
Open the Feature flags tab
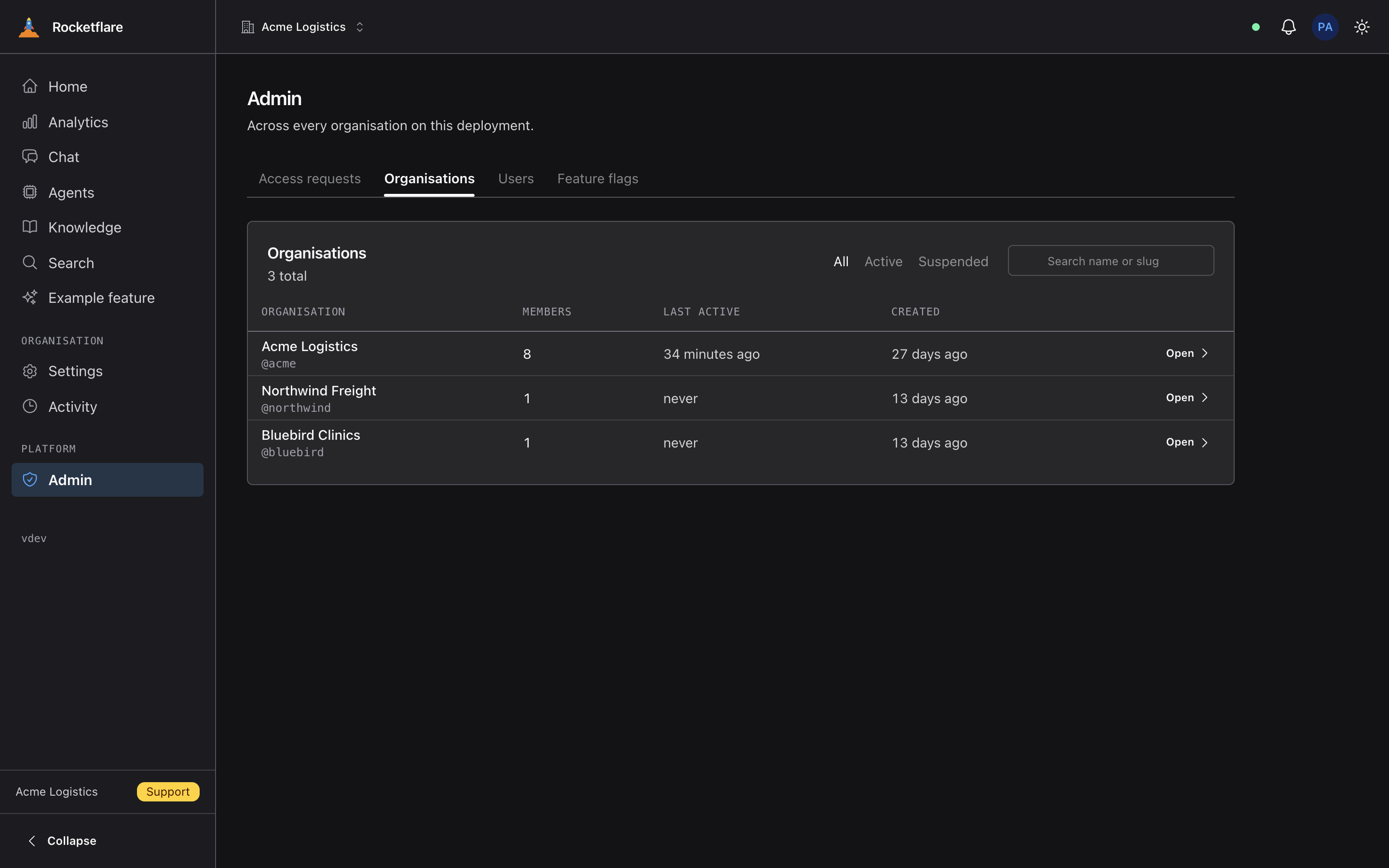598,178
